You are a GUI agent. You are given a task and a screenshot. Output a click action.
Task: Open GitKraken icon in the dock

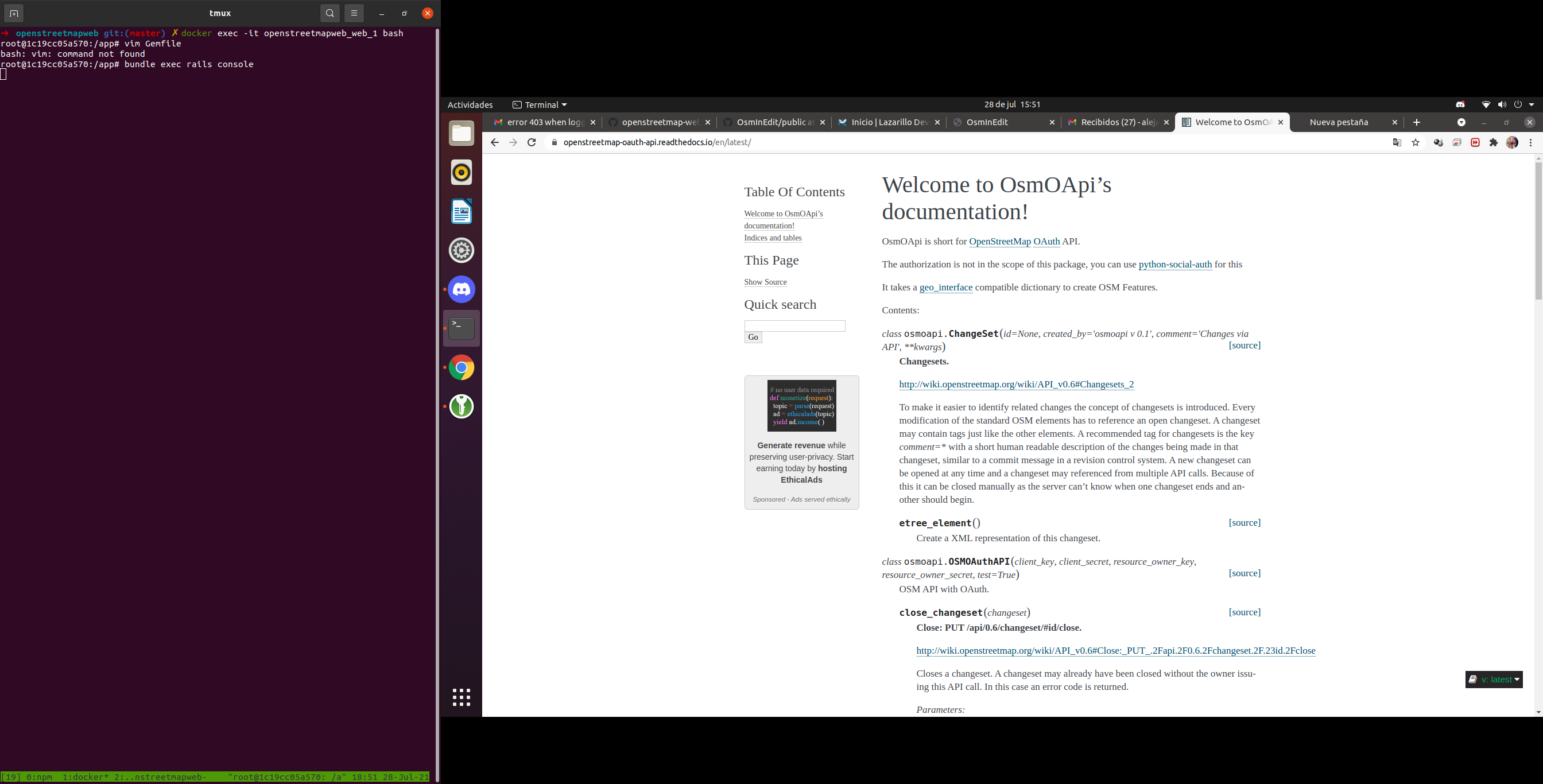click(461, 406)
